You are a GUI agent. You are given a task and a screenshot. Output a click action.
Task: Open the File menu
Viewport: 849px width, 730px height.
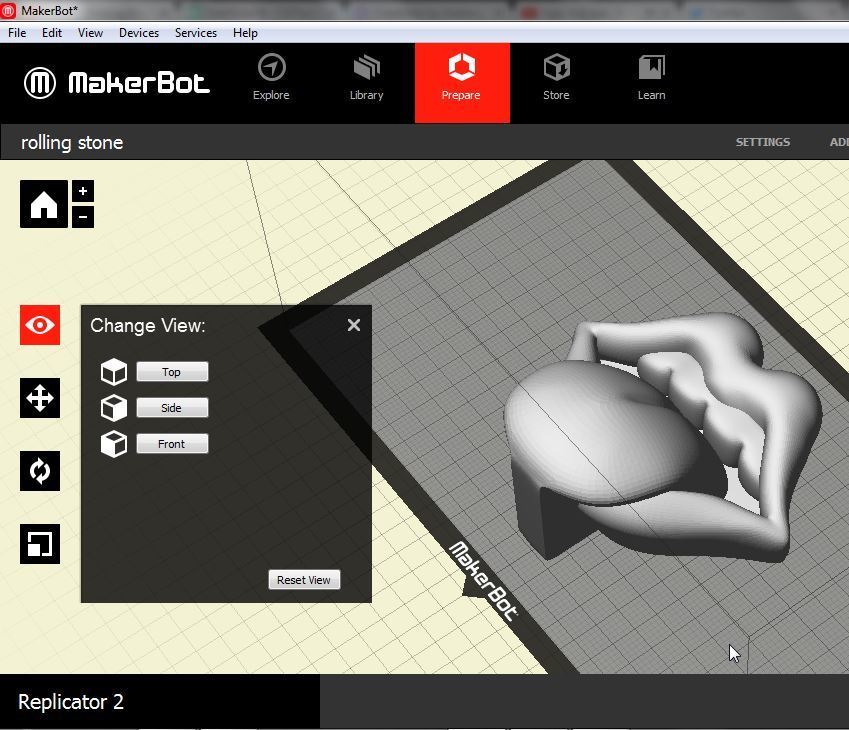click(x=17, y=33)
